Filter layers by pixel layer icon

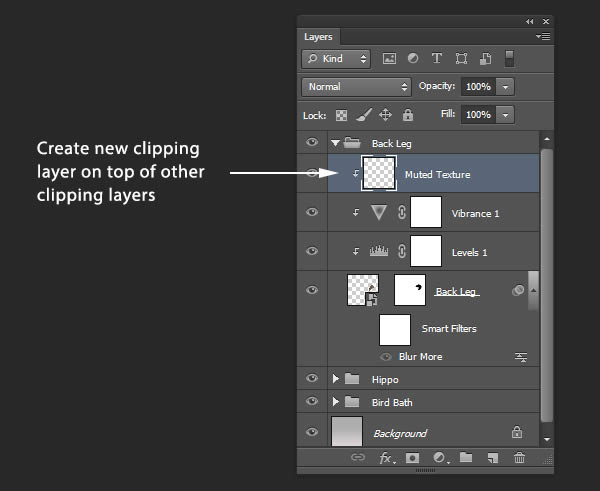(389, 59)
